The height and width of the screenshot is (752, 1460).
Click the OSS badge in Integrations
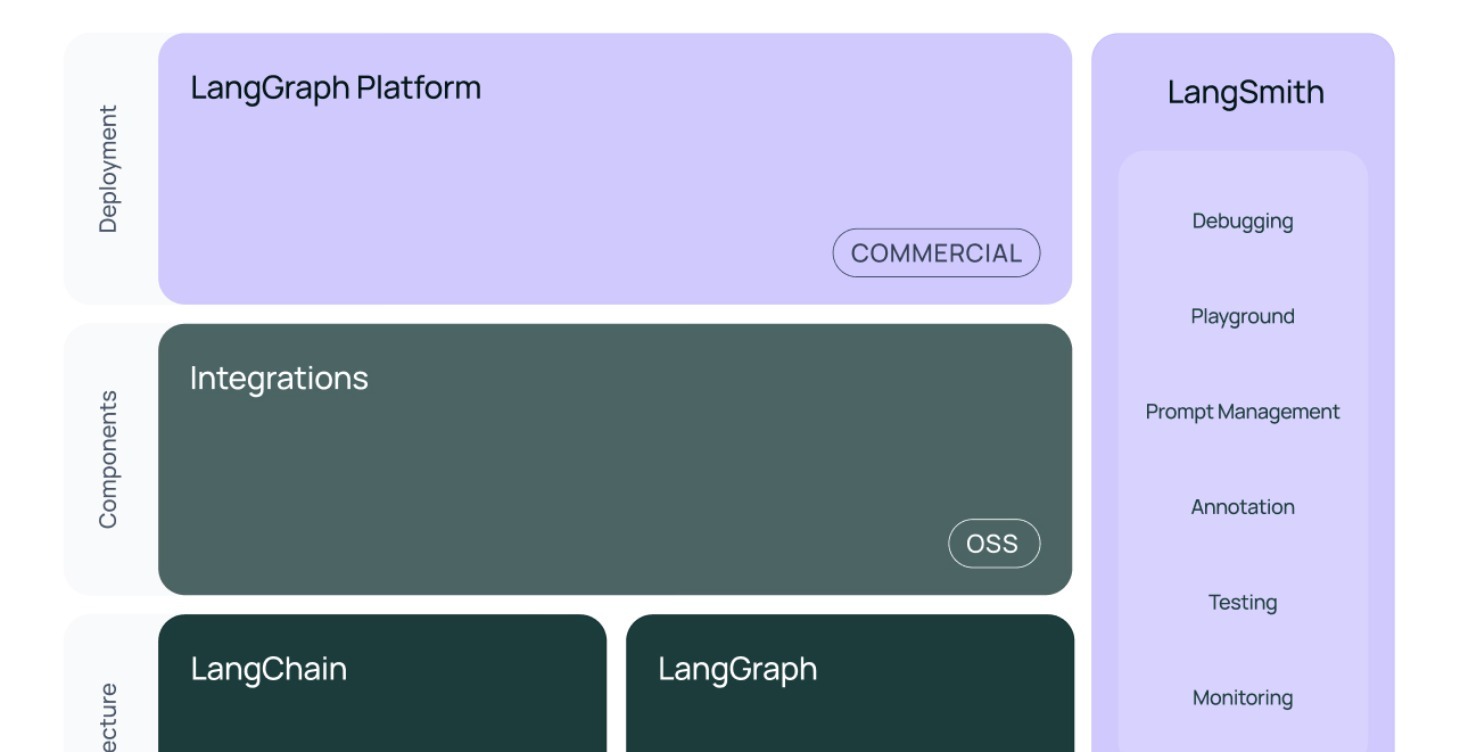[994, 543]
